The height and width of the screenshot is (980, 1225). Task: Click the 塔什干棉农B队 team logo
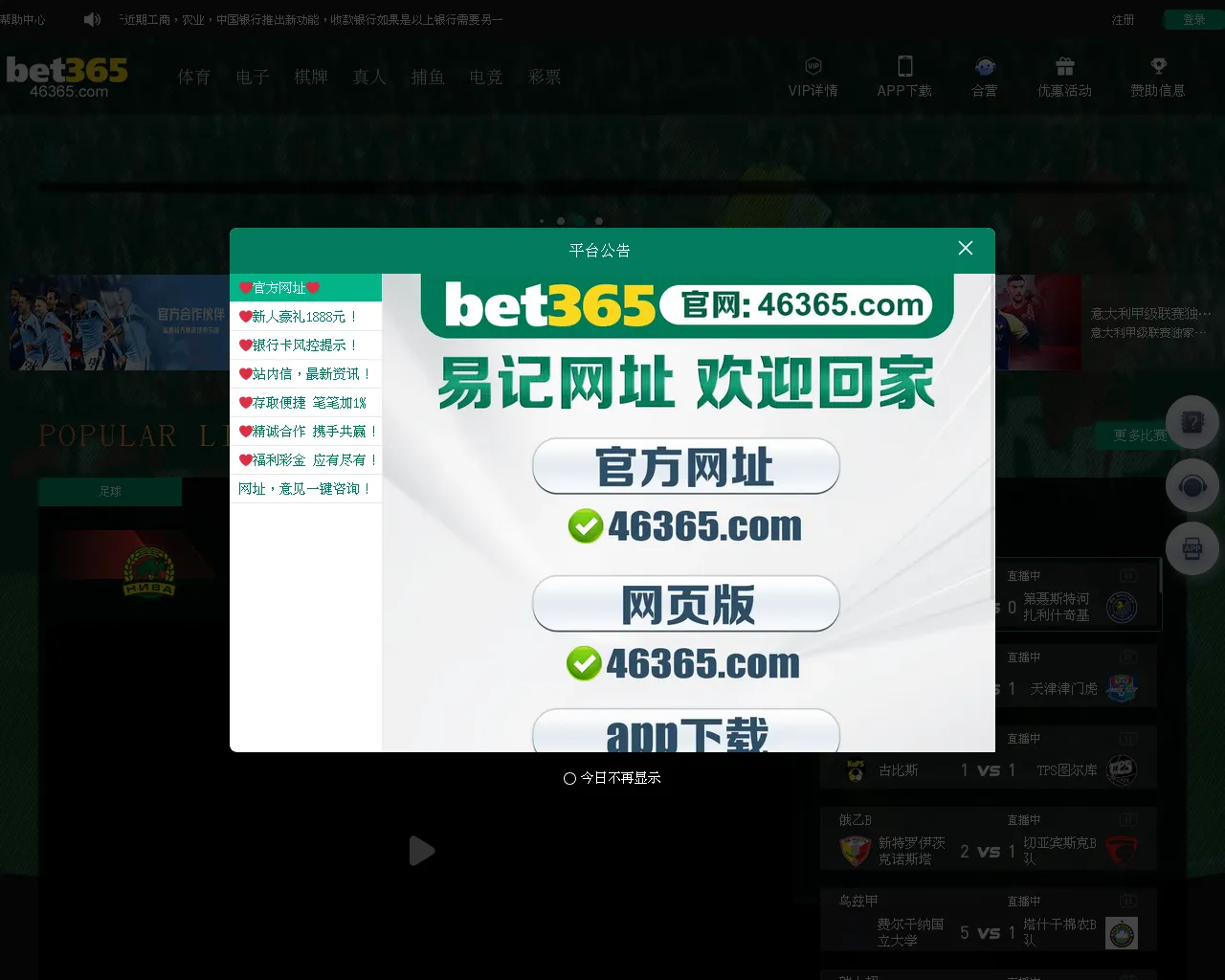pos(1122,933)
